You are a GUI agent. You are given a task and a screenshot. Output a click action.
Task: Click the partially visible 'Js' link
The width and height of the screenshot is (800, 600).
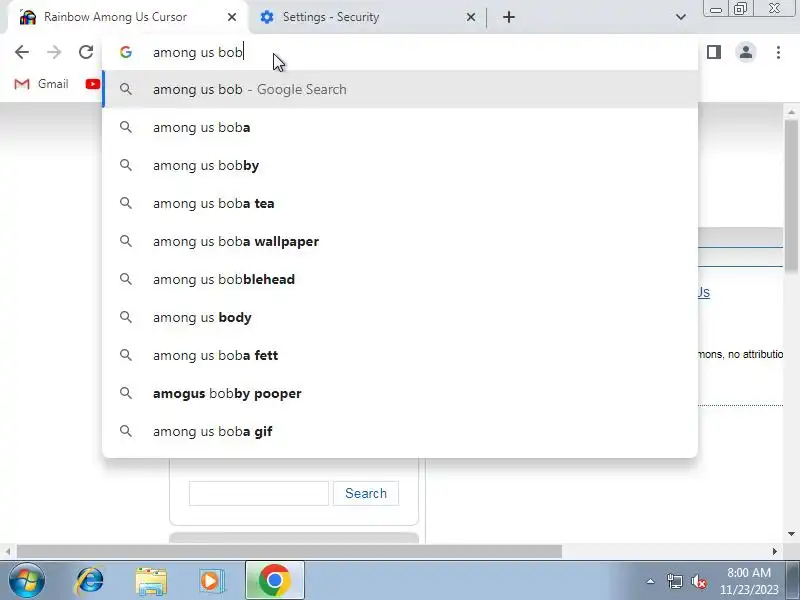click(x=704, y=292)
